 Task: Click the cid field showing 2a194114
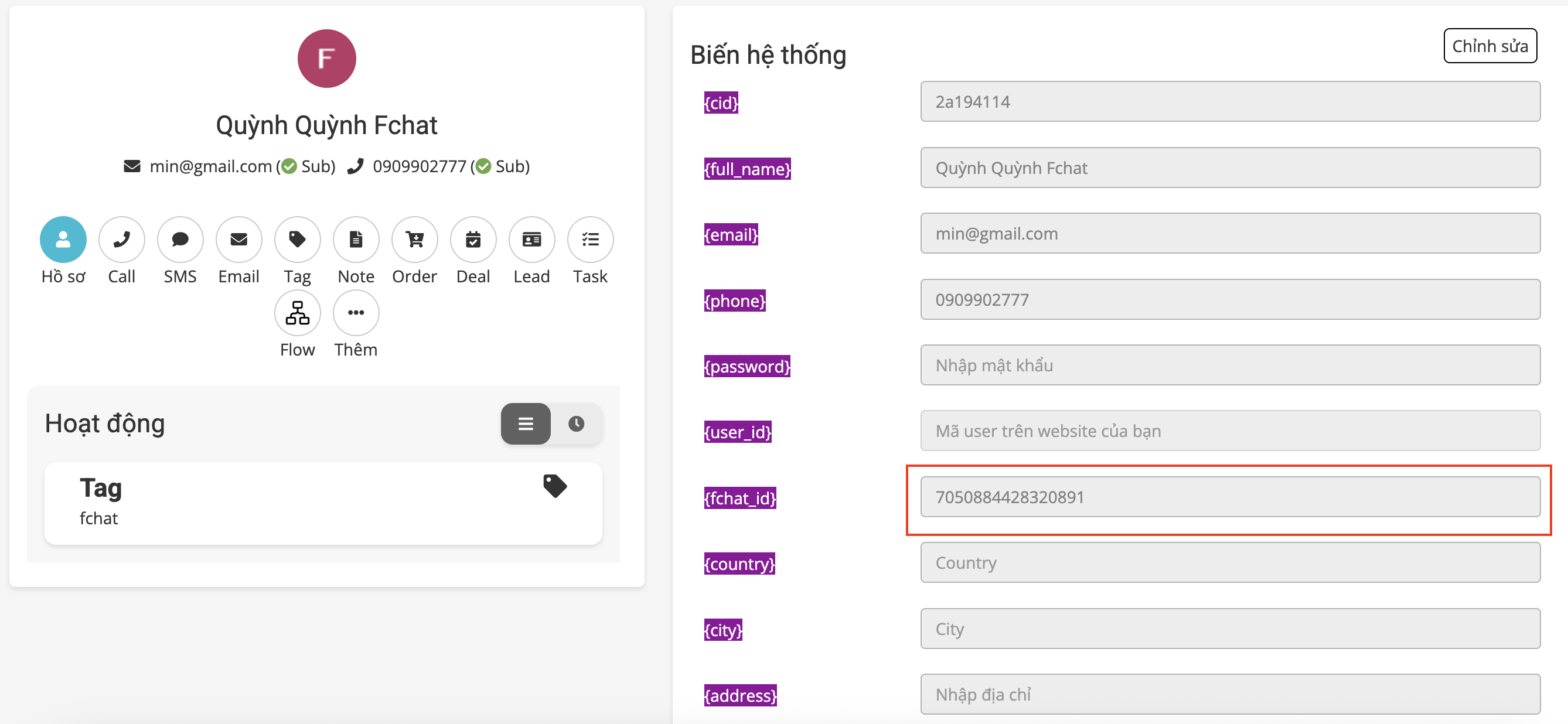pos(1230,101)
